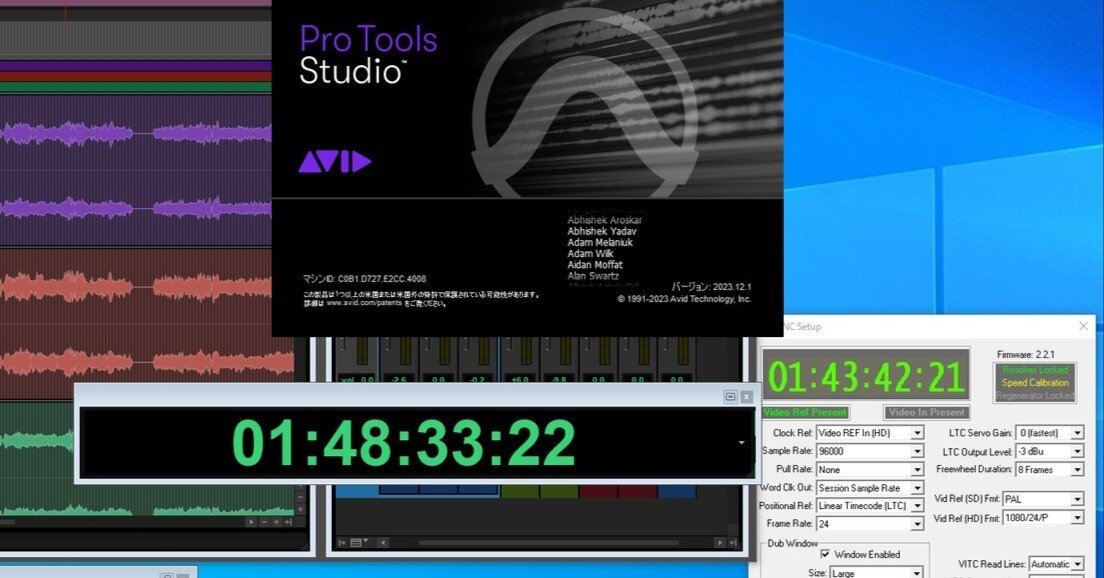
Task: Click the Video In Present indicator
Action: (927, 413)
